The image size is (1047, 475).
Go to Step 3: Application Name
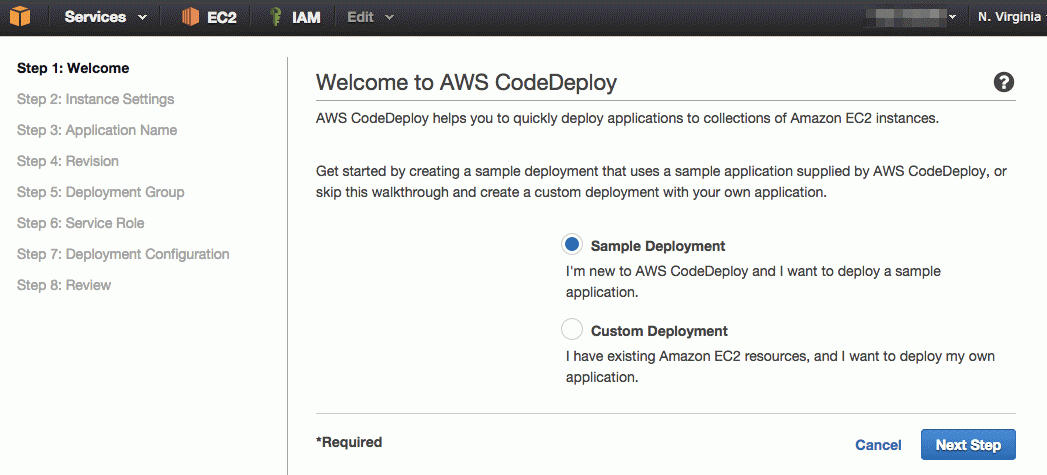tap(97, 130)
